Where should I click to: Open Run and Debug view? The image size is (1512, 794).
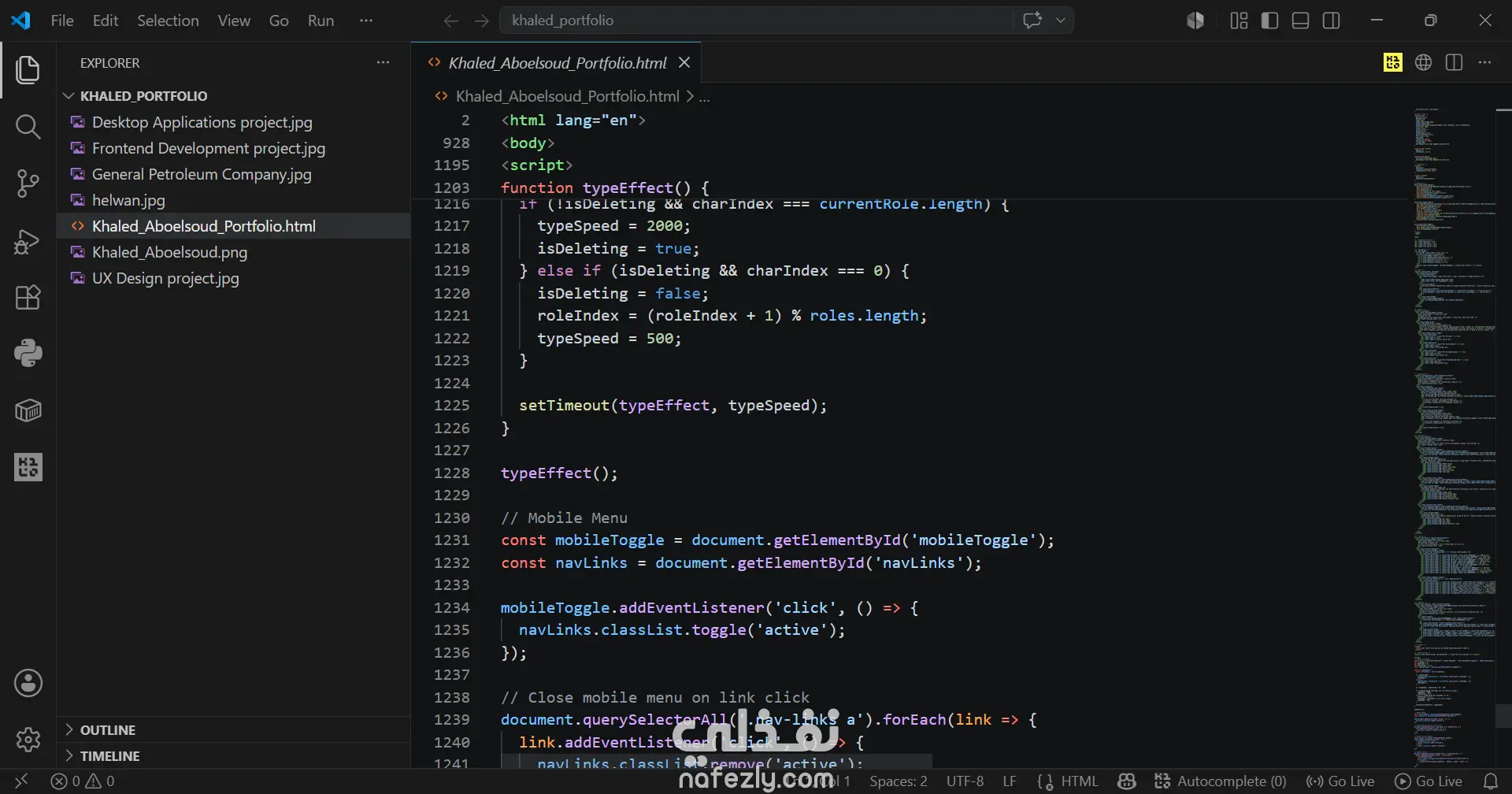(x=28, y=240)
